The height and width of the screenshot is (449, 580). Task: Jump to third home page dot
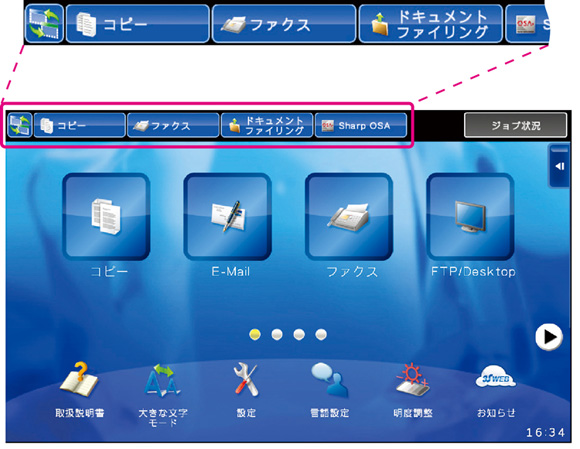click(x=299, y=334)
